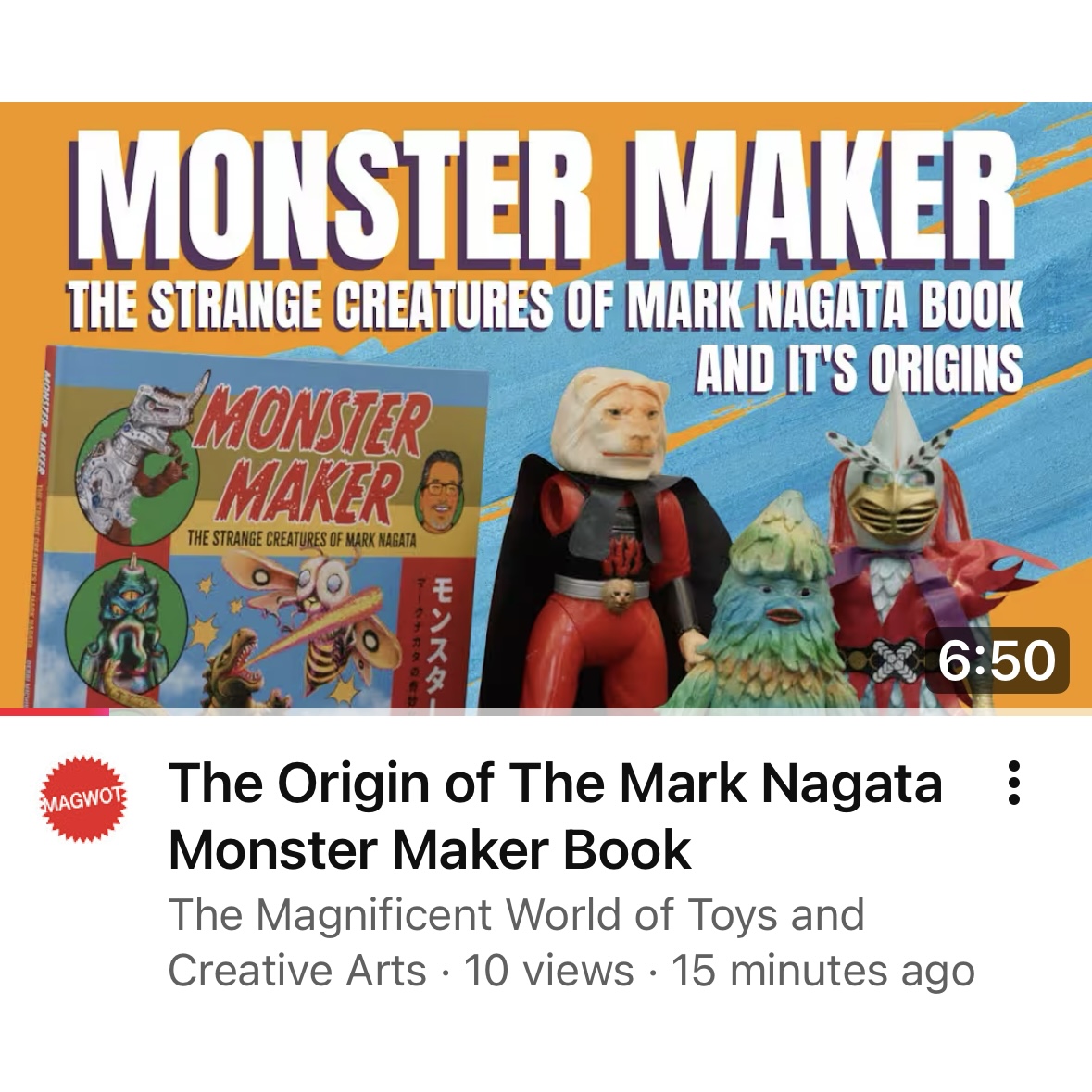Click the '10 views' metadata text
1092x1092 pixels.
click(549, 970)
